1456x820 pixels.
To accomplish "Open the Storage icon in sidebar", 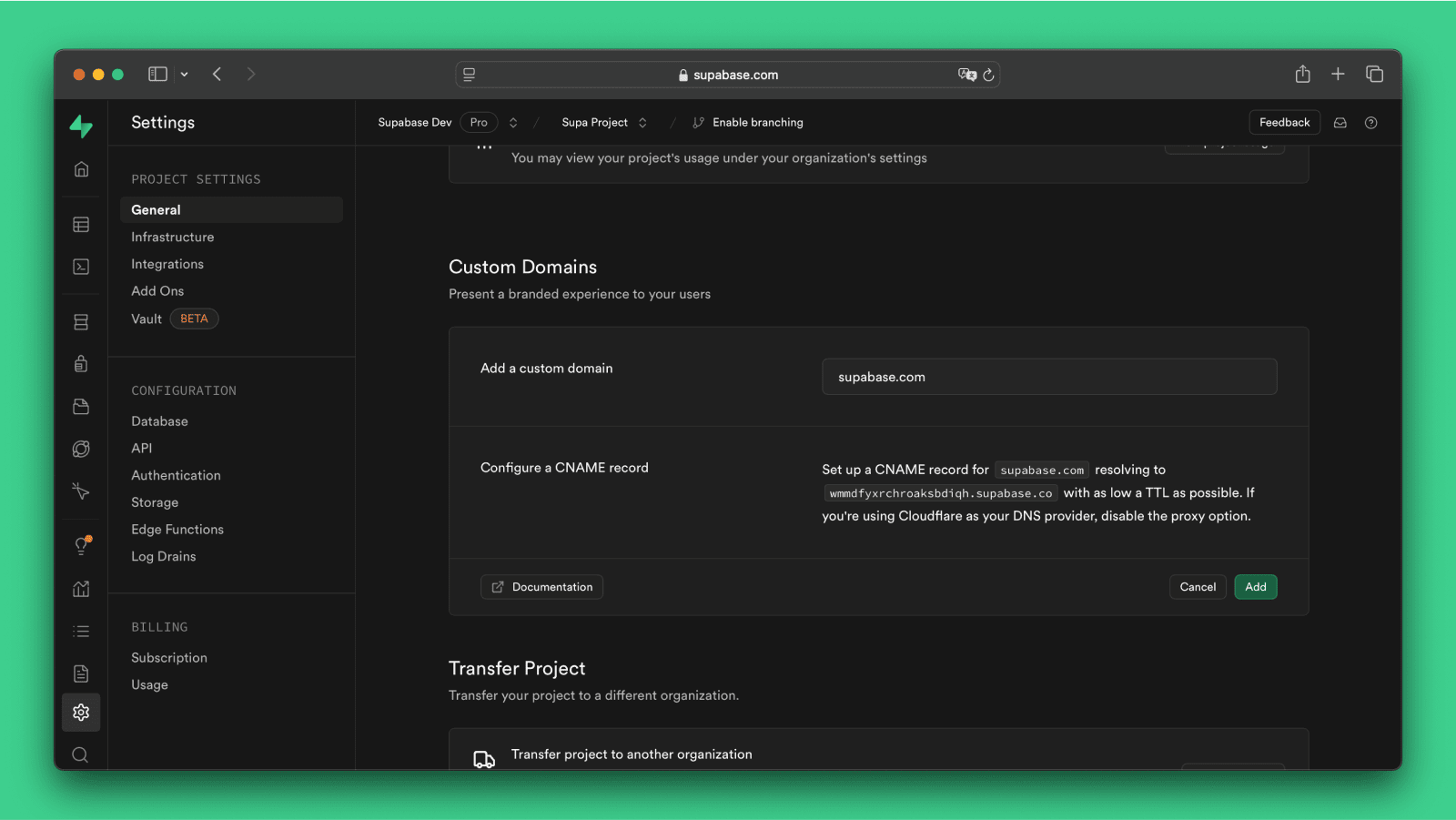I will [x=81, y=407].
